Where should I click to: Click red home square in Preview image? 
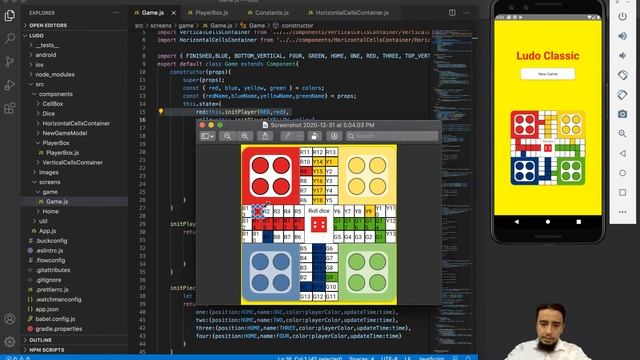point(270,176)
